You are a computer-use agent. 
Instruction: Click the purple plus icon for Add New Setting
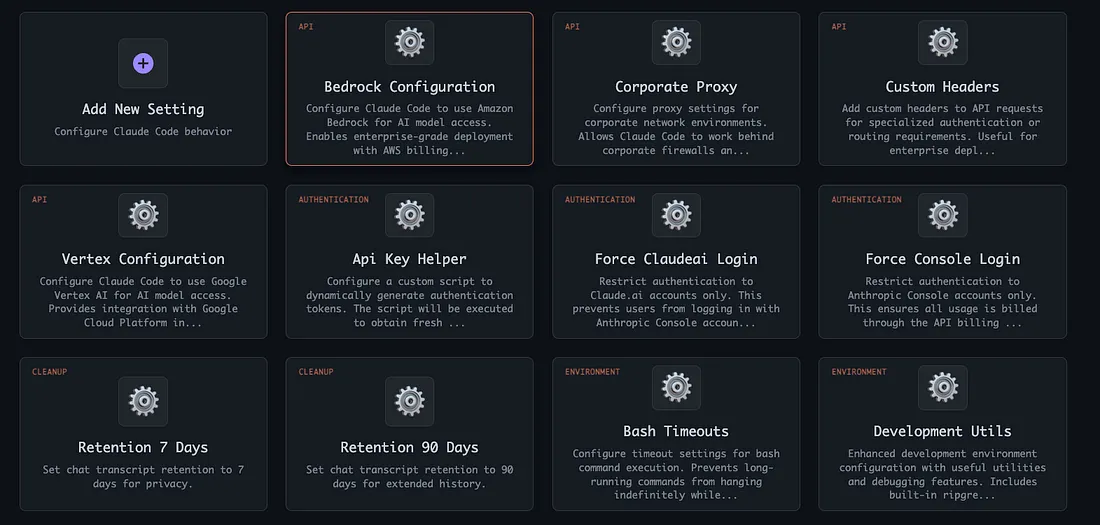click(x=143, y=63)
